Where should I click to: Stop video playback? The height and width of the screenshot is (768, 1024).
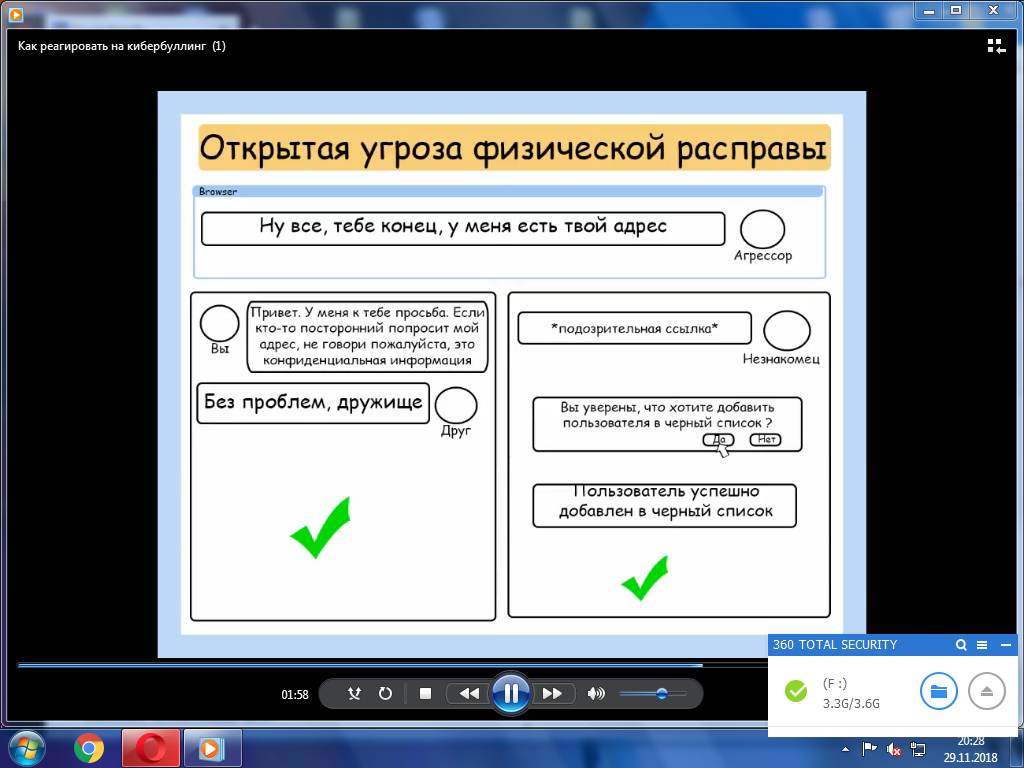tap(425, 693)
